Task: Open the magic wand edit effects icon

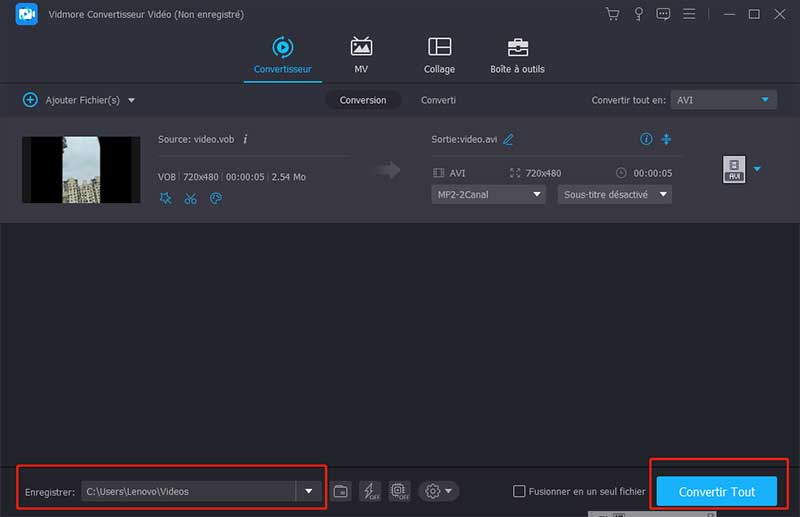Action: click(166, 198)
